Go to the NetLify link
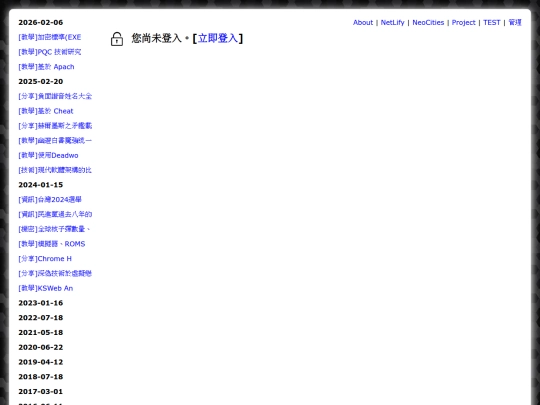The image size is (540, 405). [x=392, y=22]
